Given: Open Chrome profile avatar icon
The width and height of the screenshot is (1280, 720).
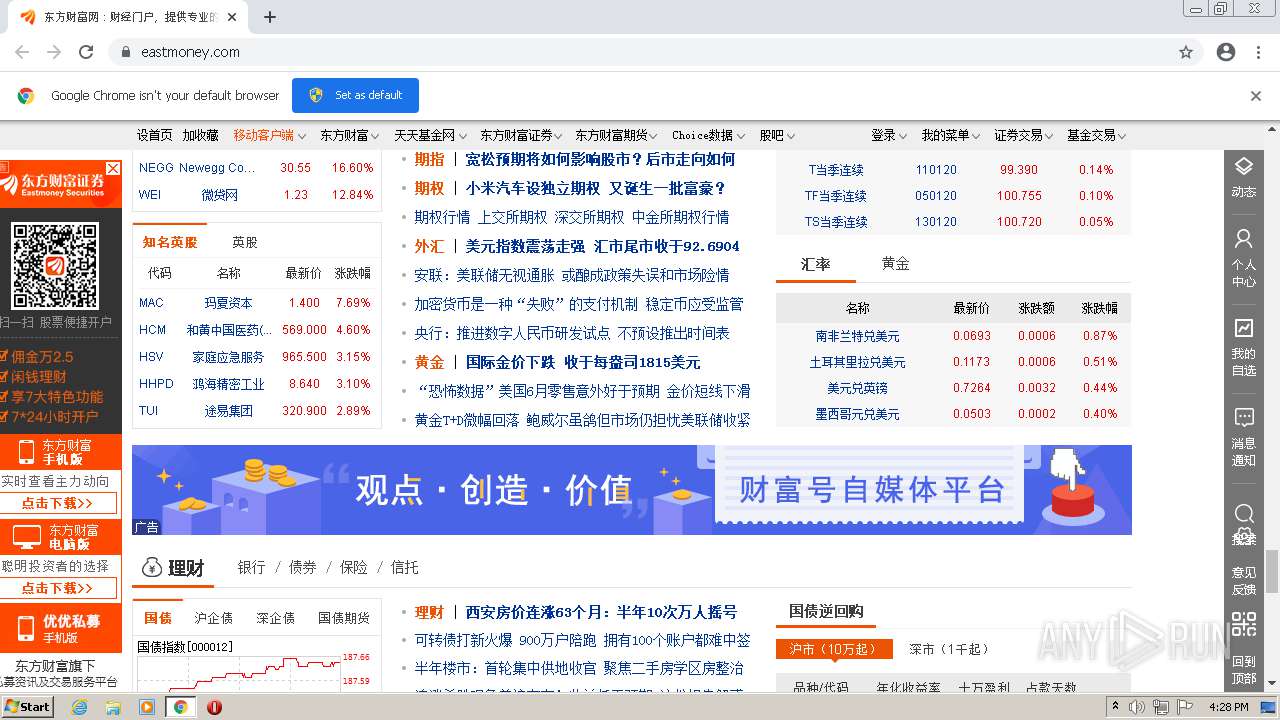Looking at the screenshot, I should tap(1226, 52).
